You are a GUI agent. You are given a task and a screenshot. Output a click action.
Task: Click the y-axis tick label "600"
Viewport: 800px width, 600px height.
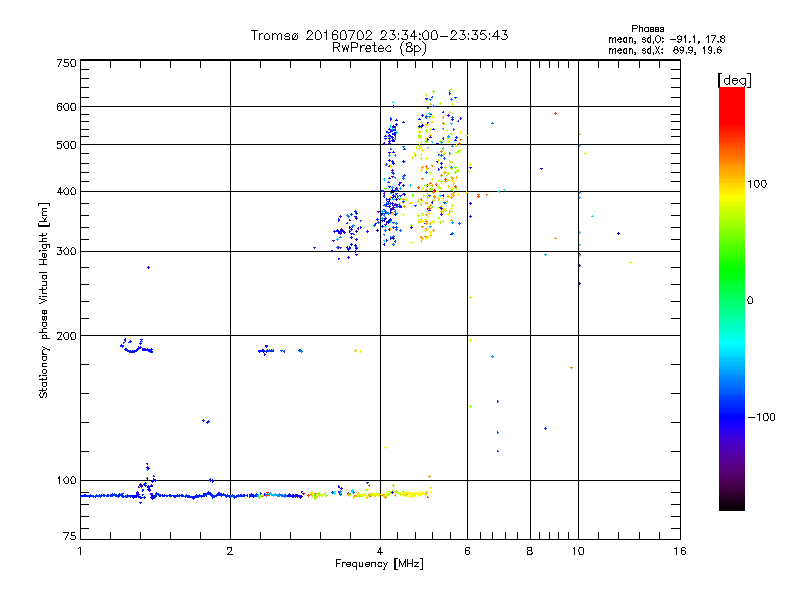(x=66, y=107)
